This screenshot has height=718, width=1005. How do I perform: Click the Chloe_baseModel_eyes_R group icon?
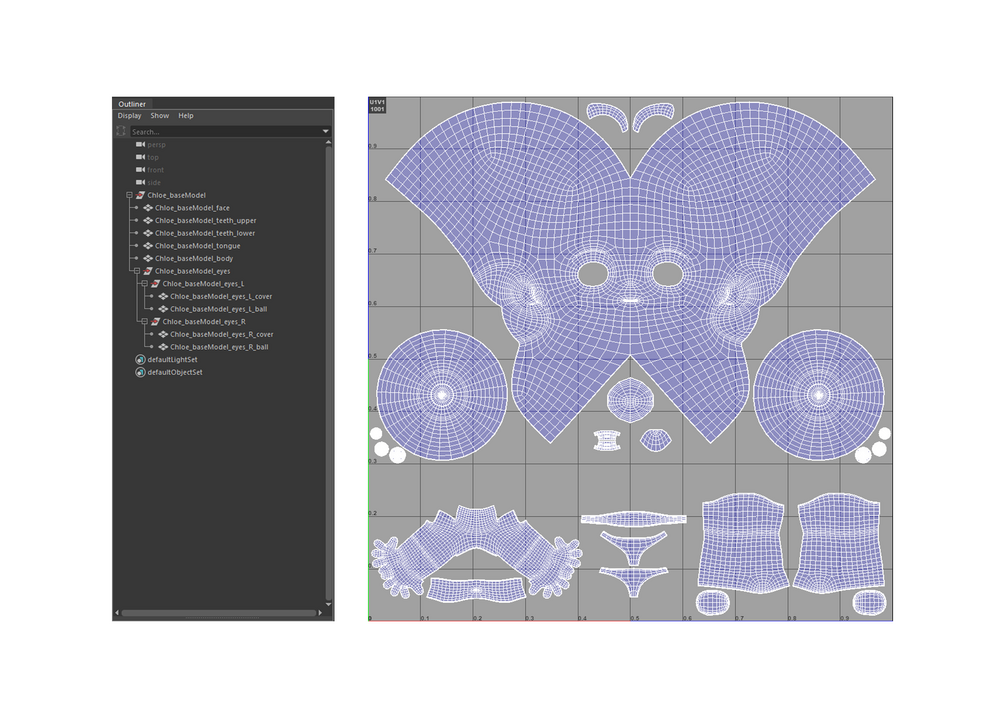coord(156,322)
